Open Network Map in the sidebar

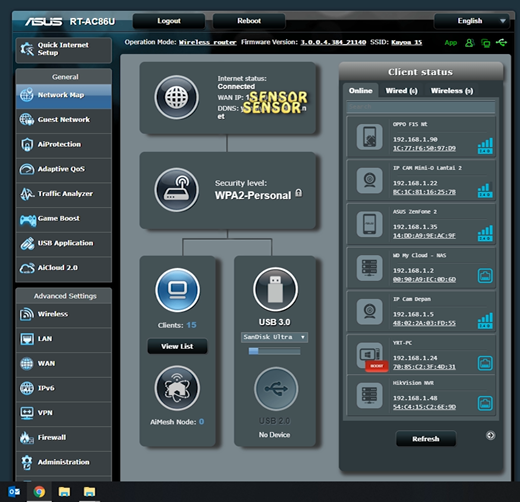tap(63, 95)
